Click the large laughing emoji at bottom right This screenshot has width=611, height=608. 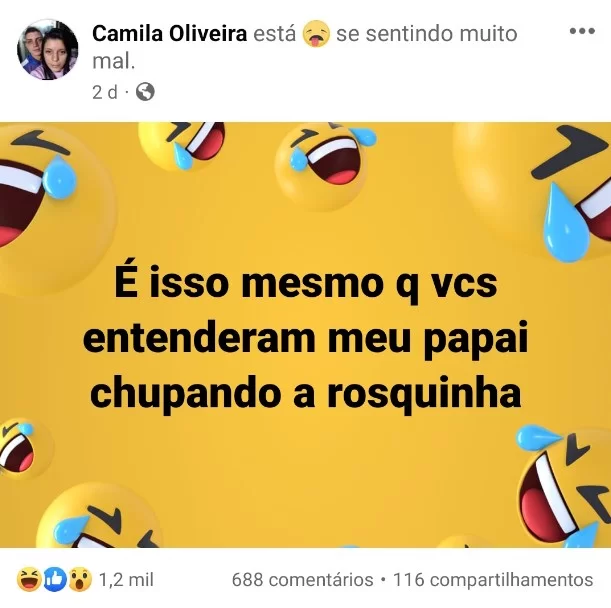[x=564, y=487]
